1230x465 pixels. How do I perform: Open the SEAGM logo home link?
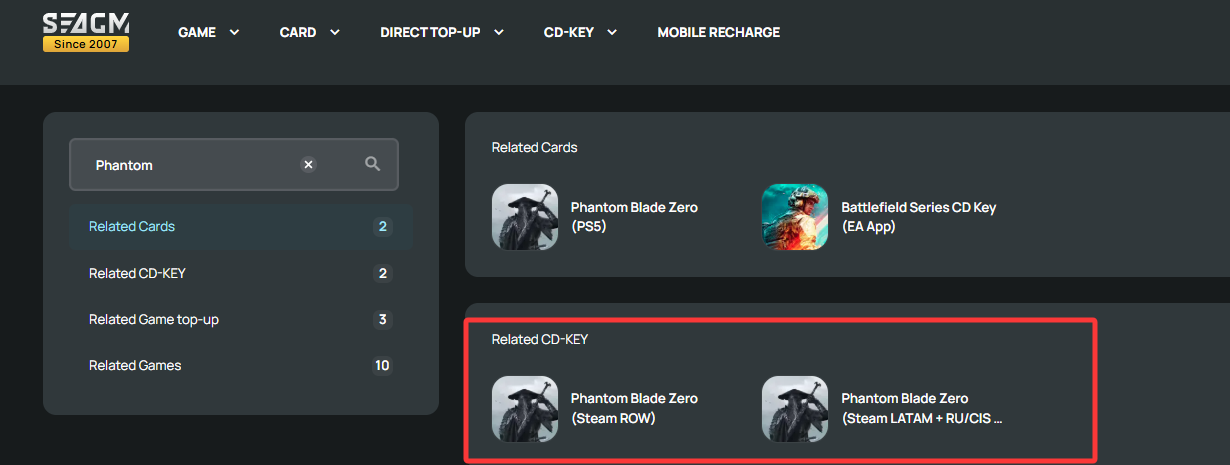pos(86,32)
